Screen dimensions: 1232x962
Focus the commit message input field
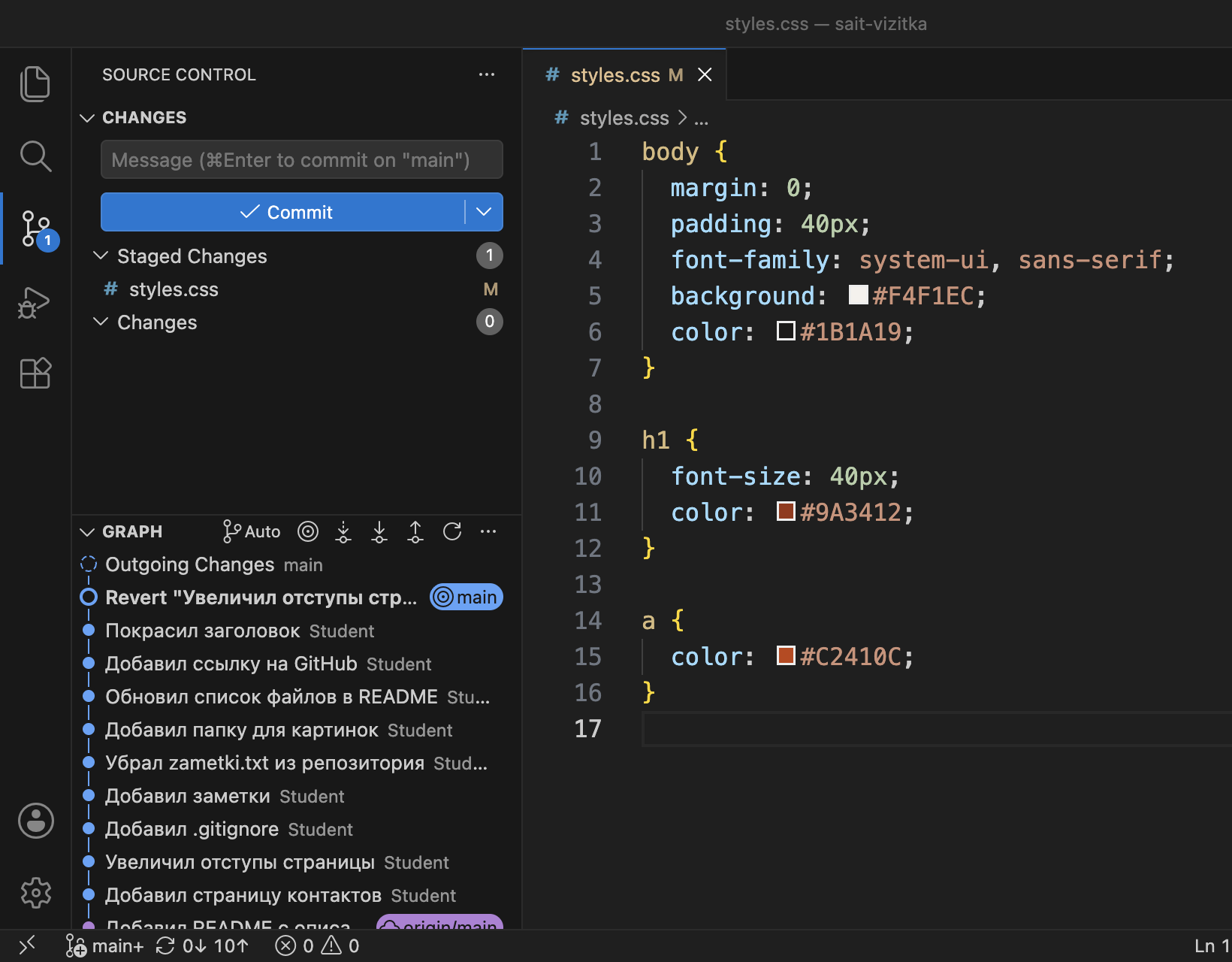click(x=302, y=159)
